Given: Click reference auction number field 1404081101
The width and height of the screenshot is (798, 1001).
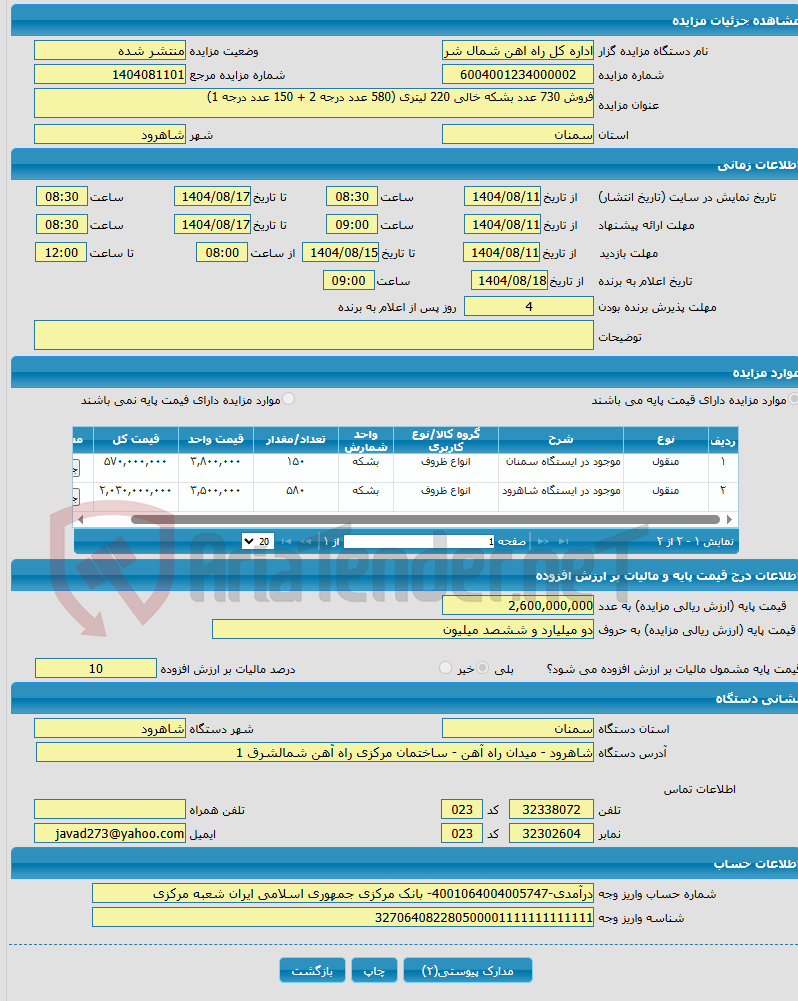Looking at the screenshot, I should click(x=110, y=75).
